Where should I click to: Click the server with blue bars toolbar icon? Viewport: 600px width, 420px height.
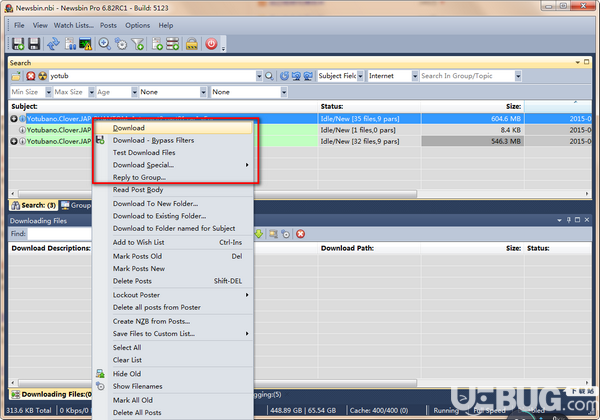[70, 44]
